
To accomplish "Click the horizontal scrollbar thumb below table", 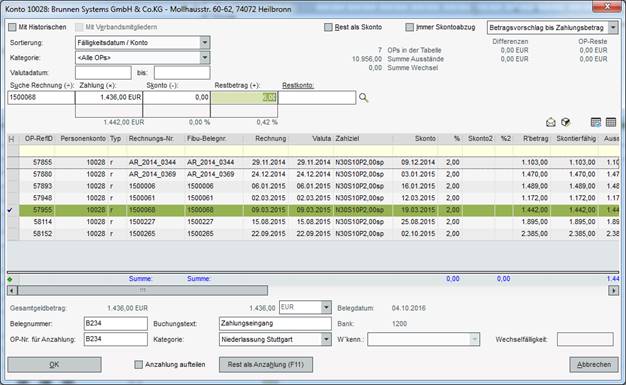I will point(143,290).
